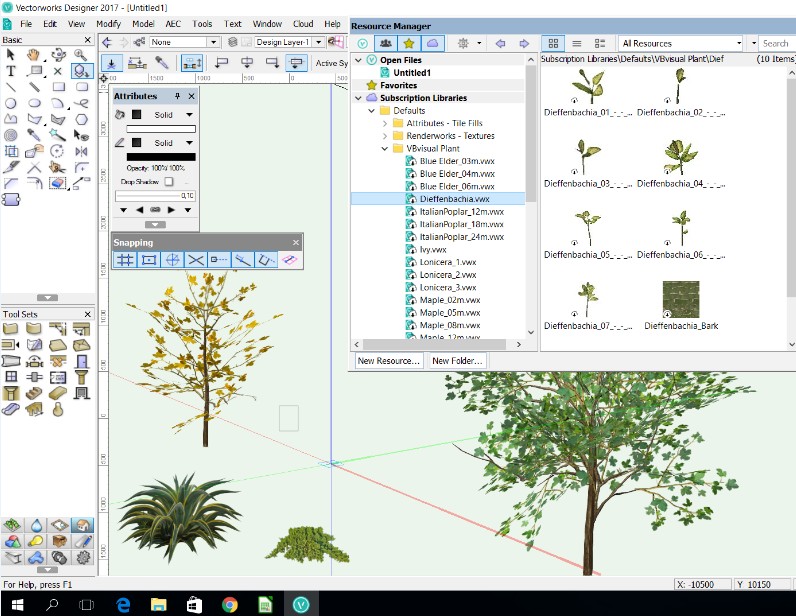Select the Pan hand tool
Screen dimensions: 796x616
tap(34, 54)
